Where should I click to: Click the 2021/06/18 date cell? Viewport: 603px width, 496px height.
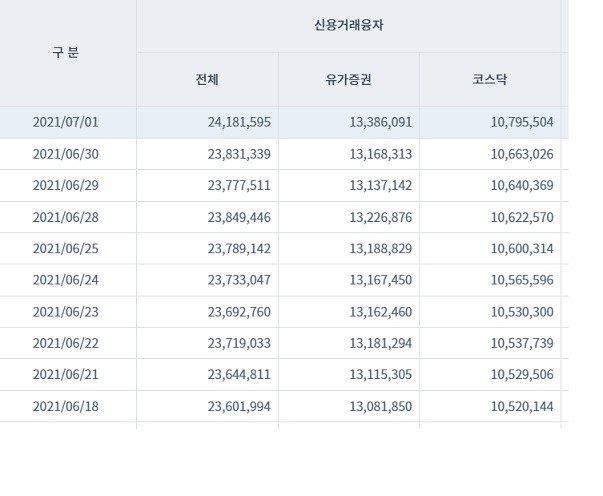coord(66,406)
